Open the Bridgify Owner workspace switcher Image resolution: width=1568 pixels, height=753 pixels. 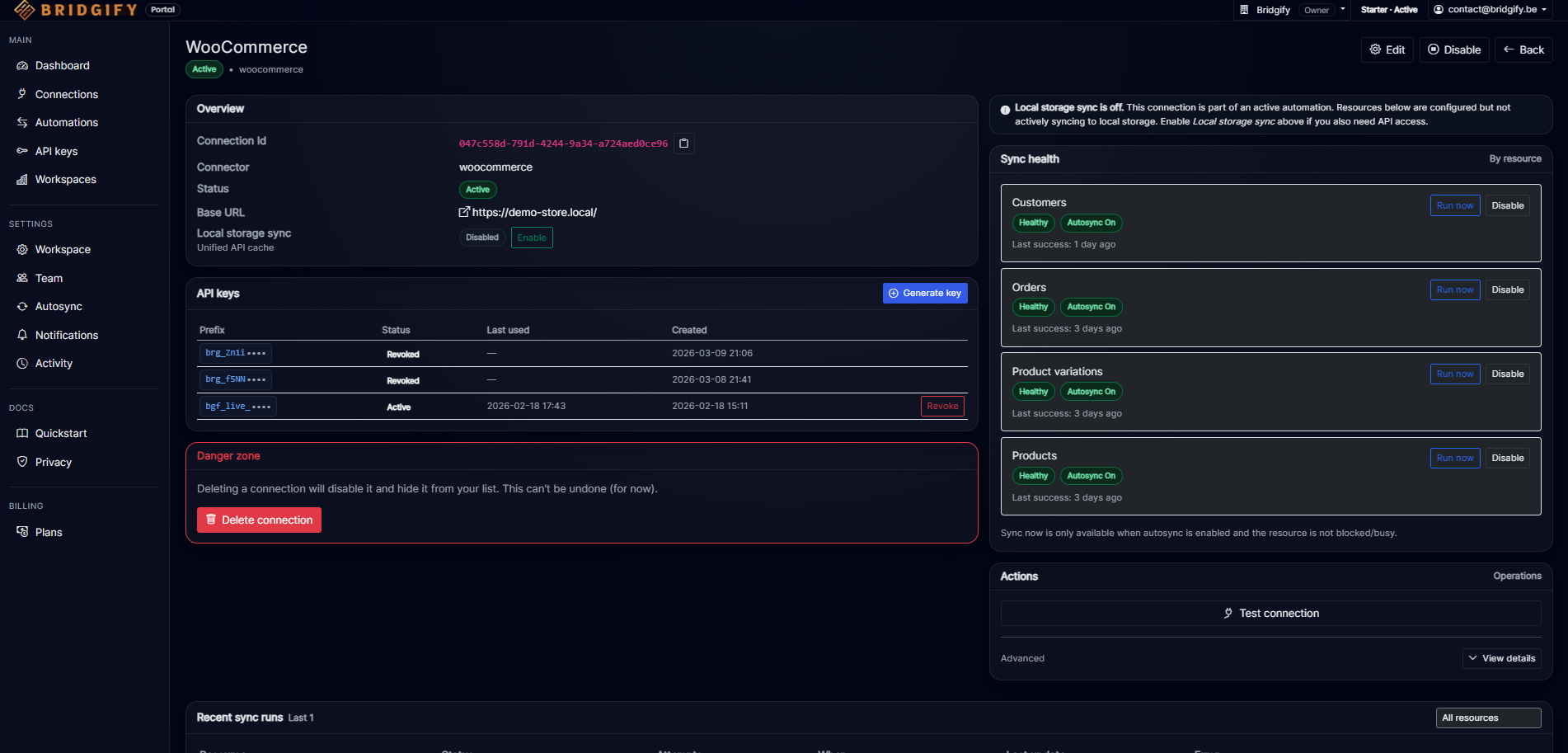[1293, 10]
